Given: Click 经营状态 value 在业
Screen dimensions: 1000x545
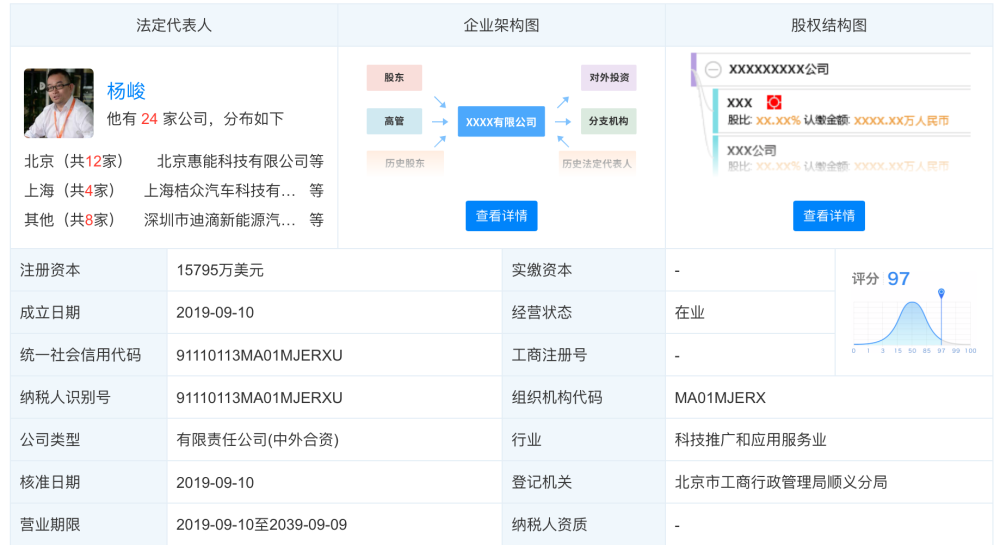Looking at the screenshot, I should (689, 312).
